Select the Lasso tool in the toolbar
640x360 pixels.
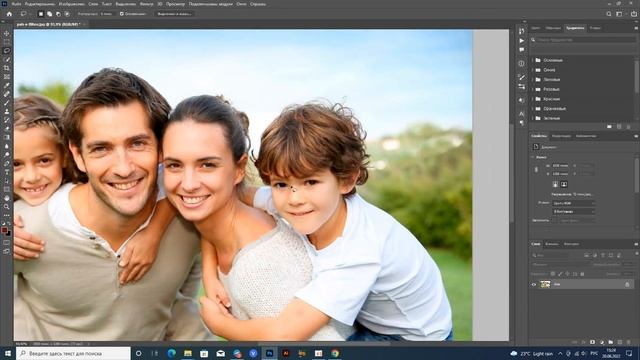pyautogui.click(x=7, y=51)
